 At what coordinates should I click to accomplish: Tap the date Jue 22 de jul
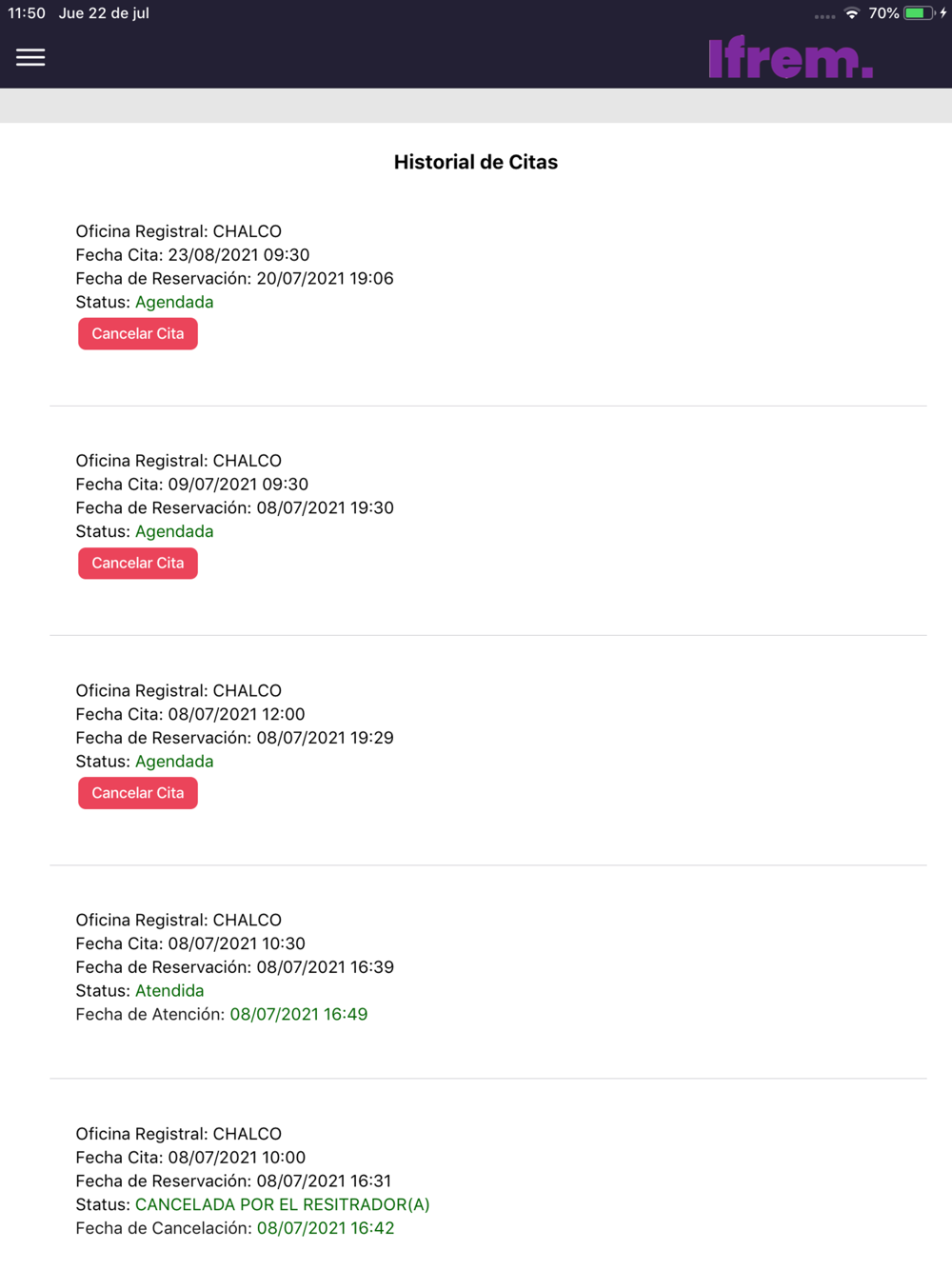tap(104, 13)
